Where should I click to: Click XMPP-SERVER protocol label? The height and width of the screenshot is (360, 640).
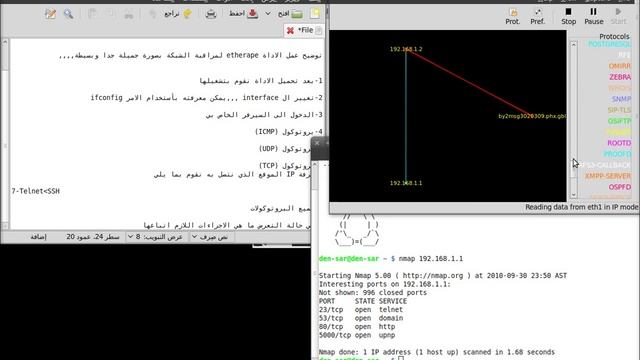coord(608,176)
